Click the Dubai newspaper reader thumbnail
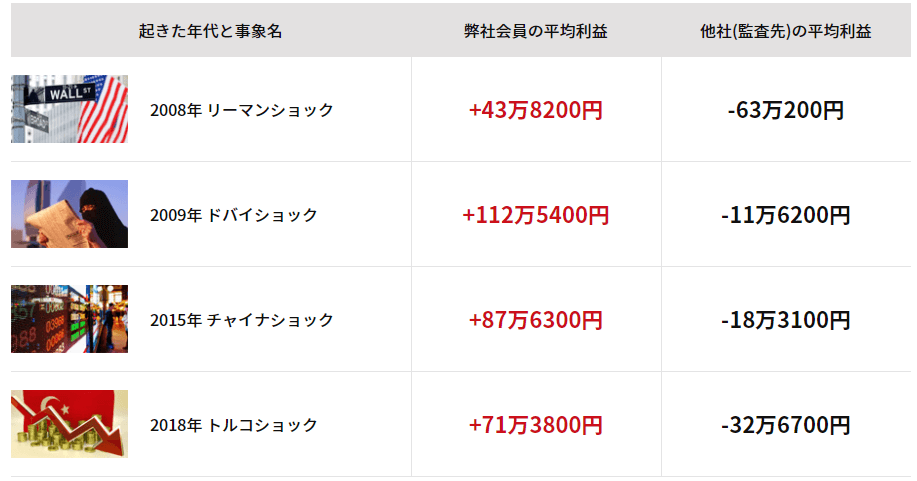 click(x=69, y=214)
